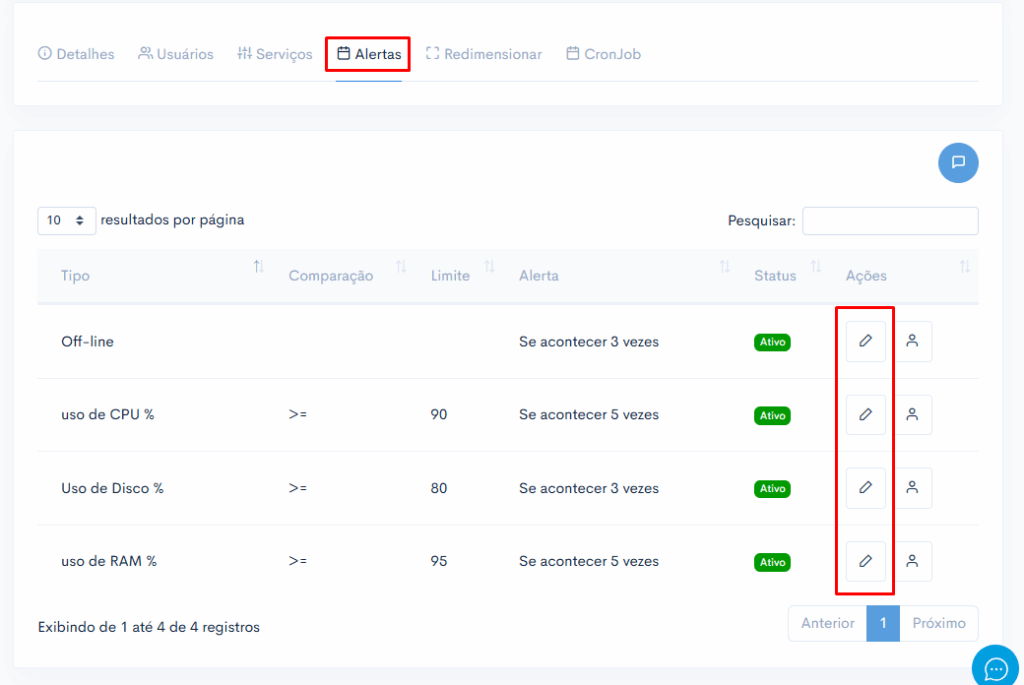This screenshot has height=685, width=1024.
Task: Open the CronJob tab
Action: (603, 54)
